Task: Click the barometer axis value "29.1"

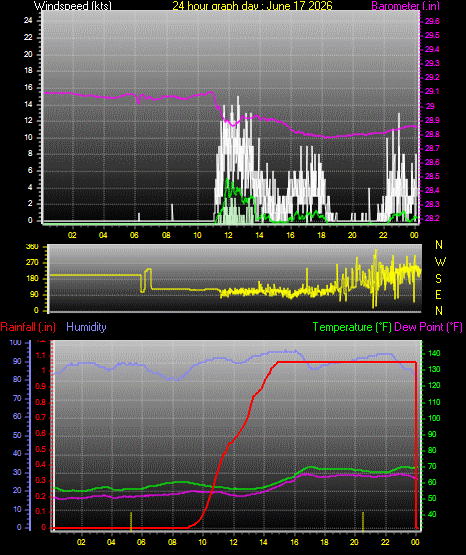Action: [x=432, y=92]
